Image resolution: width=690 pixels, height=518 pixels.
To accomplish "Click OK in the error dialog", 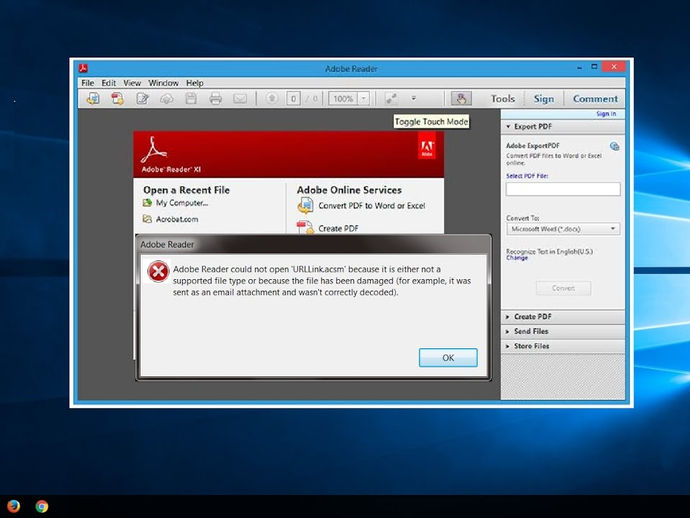I will [x=448, y=358].
